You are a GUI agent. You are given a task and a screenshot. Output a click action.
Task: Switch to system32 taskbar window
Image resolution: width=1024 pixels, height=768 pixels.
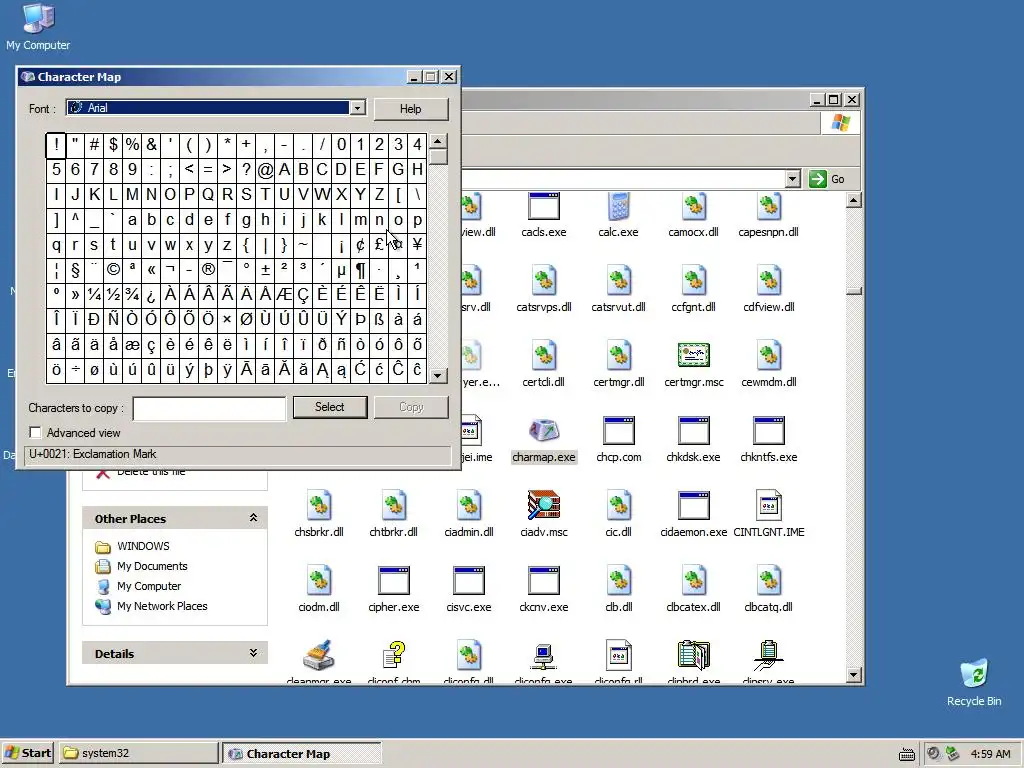(x=138, y=753)
